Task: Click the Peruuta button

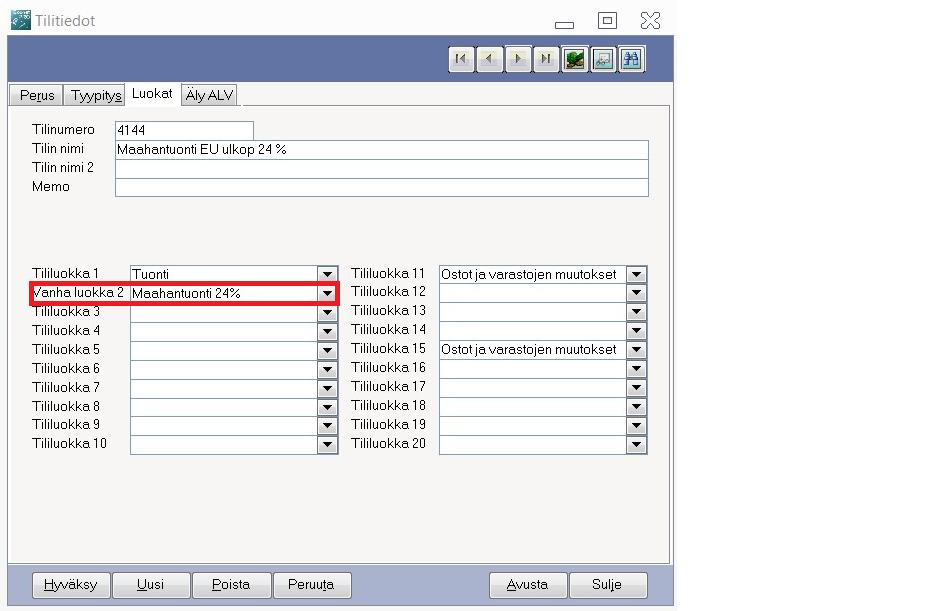Action: pos(312,584)
